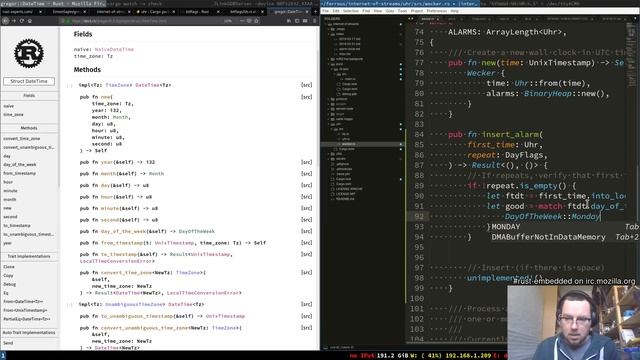This screenshot has height=360, width=640.
Task: Jump to day_of_the_week in docs sidebar
Action: point(20,164)
